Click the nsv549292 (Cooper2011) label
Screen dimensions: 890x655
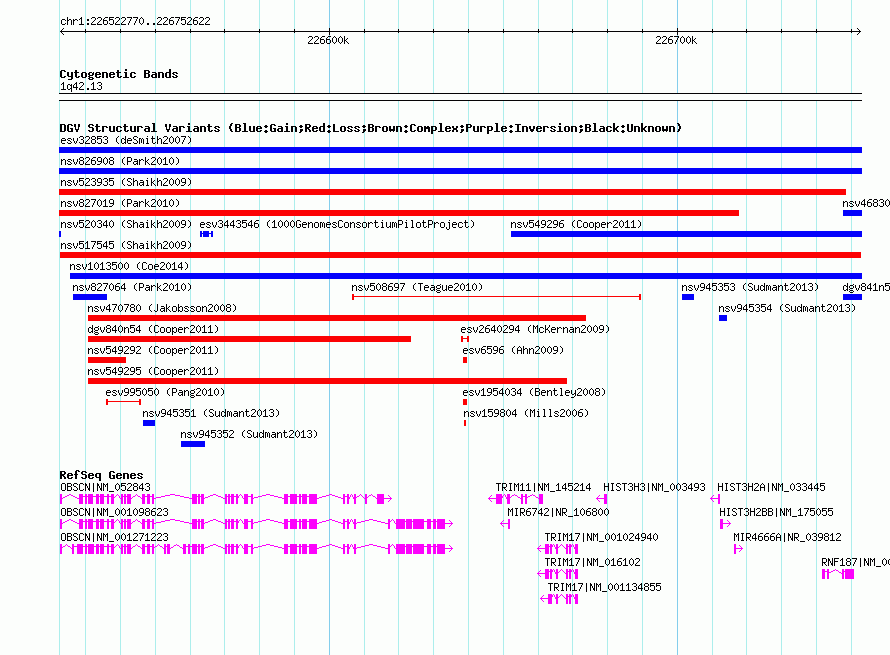tap(153, 350)
